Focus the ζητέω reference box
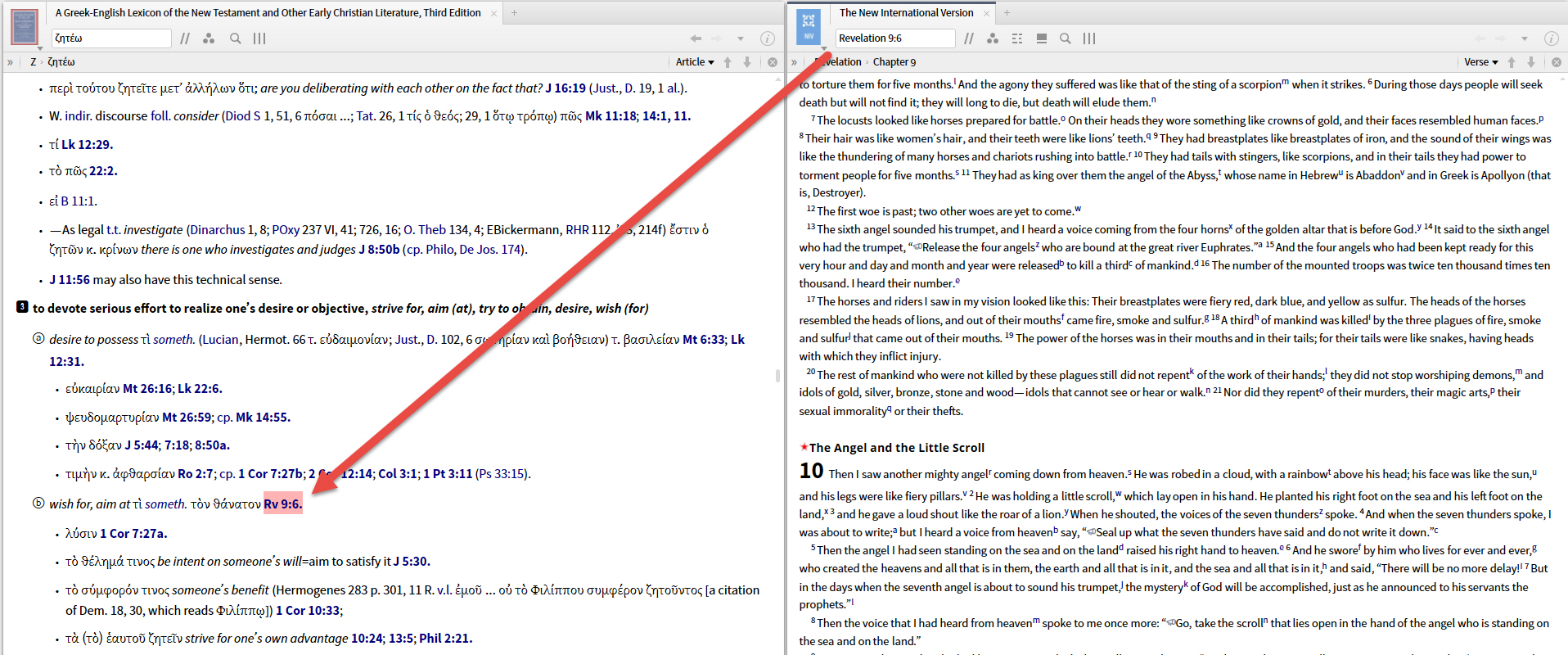Viewport: 1568px width, 655px height. [x=110, y=38]
